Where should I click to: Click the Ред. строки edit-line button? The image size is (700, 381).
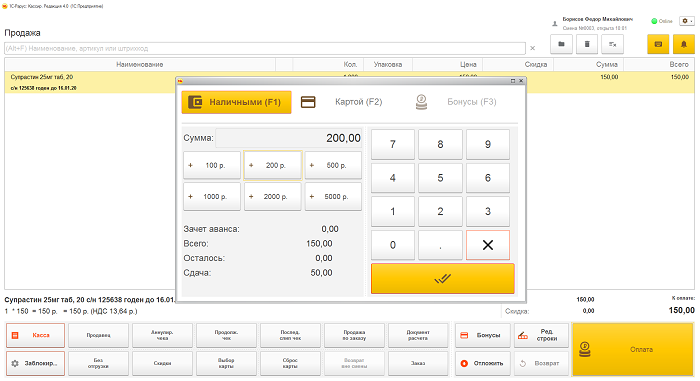tap(542, 335)
